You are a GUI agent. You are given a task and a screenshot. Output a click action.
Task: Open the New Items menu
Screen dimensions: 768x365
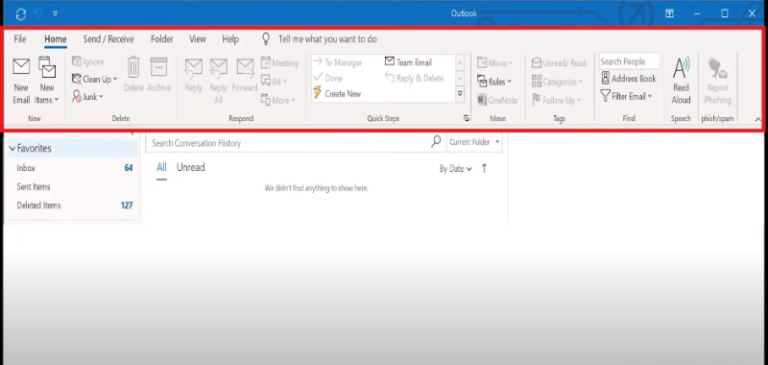[47, 81]
